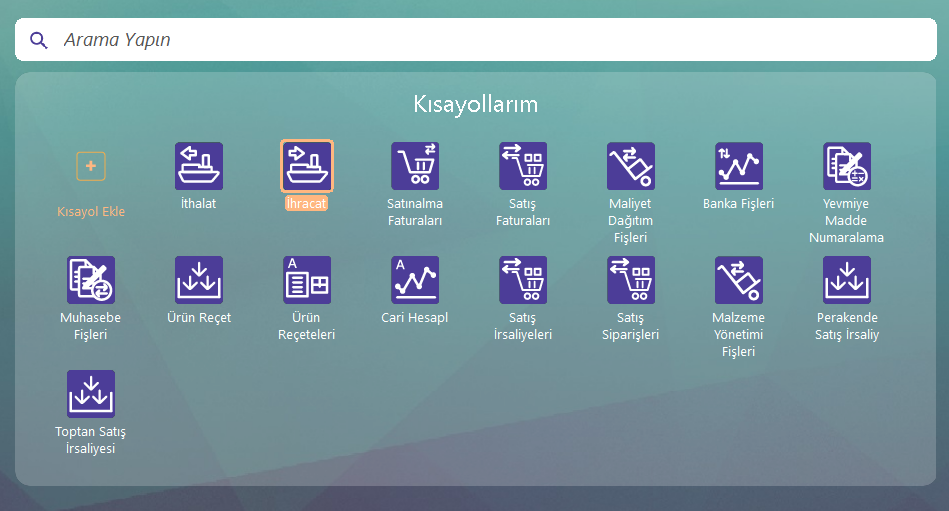This screenshot has height=511, width=949.
Task: Launch the Ürün Reçet shortcut icon
Action: click(199, 280)
